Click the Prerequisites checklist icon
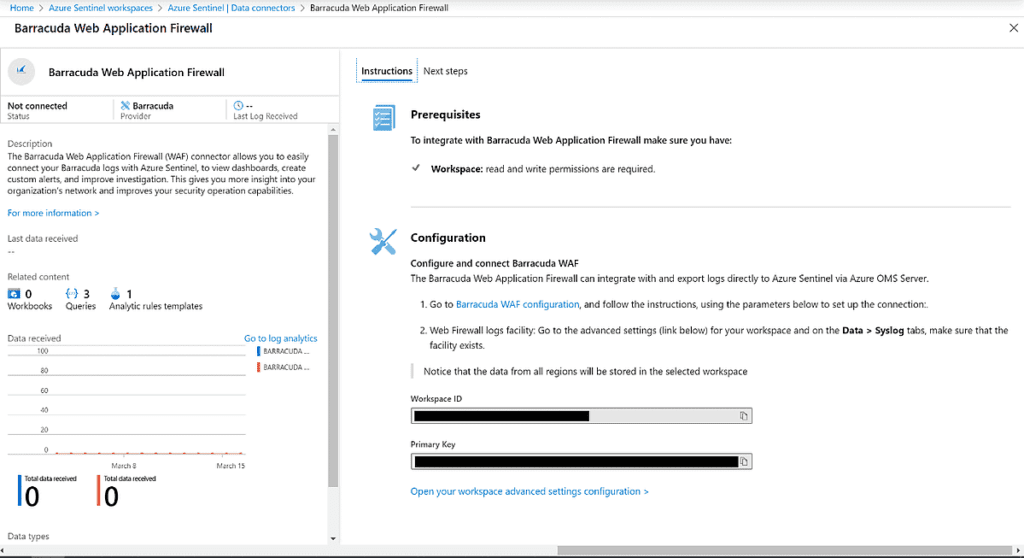The width and height of the screenshot is (1024, 558). tap(383, 118)
